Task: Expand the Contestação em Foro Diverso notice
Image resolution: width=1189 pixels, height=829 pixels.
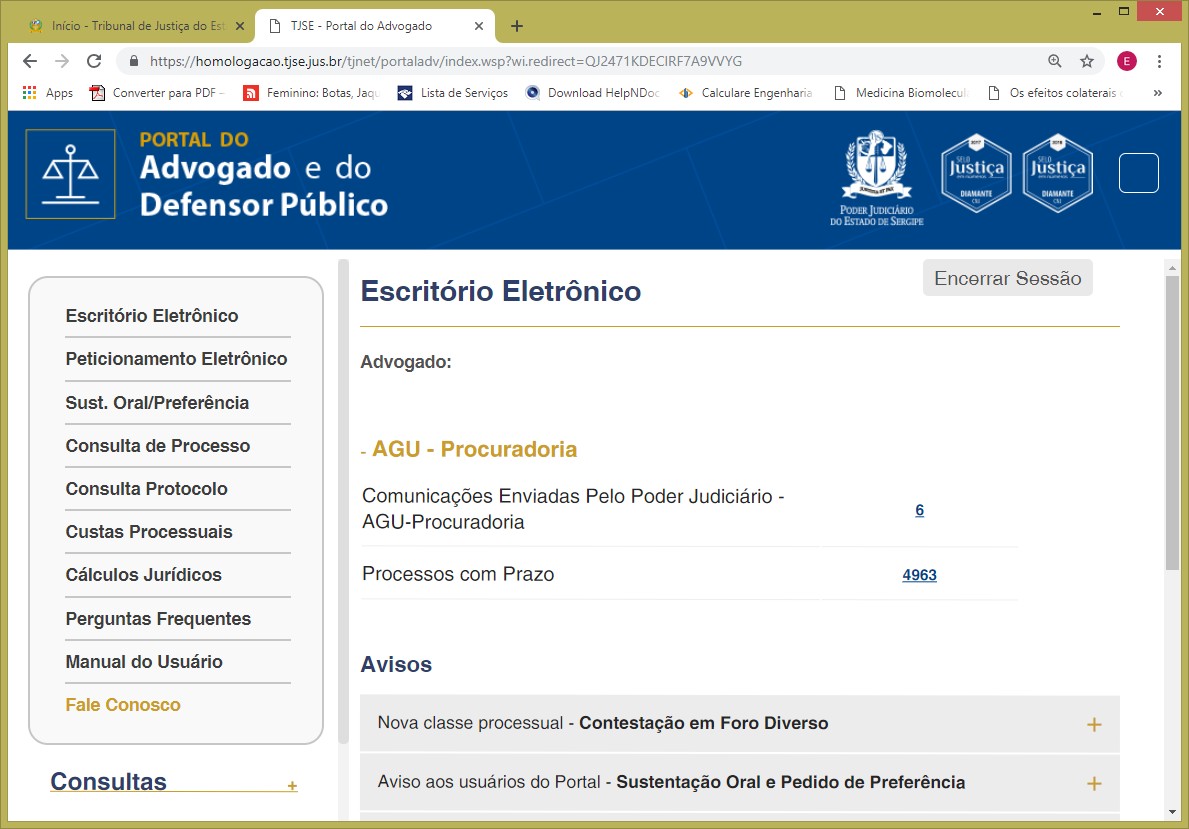Action: (1093, 724)
